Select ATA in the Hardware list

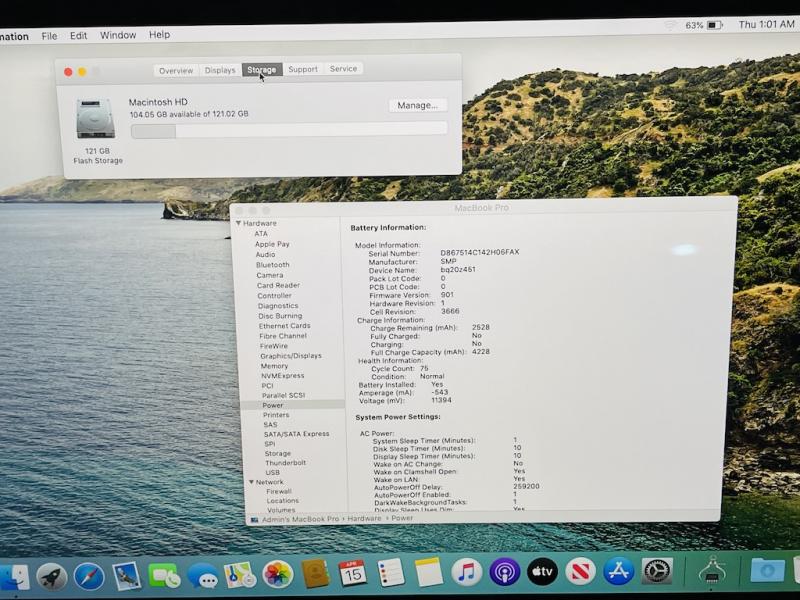[261, 233]
